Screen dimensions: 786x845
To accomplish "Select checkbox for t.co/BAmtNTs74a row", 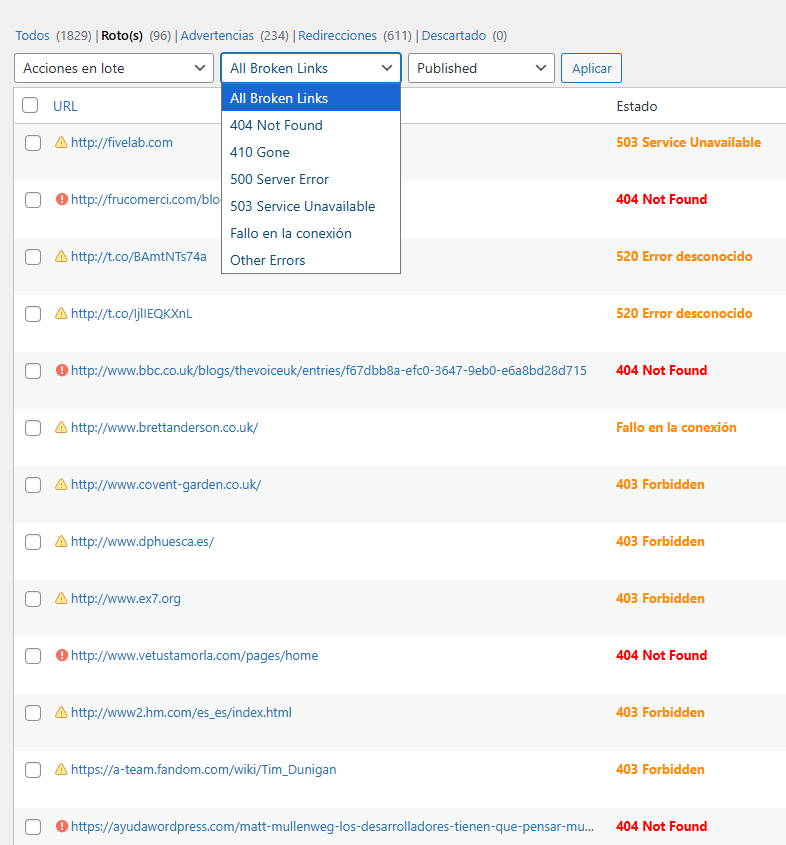I will click(x=33, y=257).
